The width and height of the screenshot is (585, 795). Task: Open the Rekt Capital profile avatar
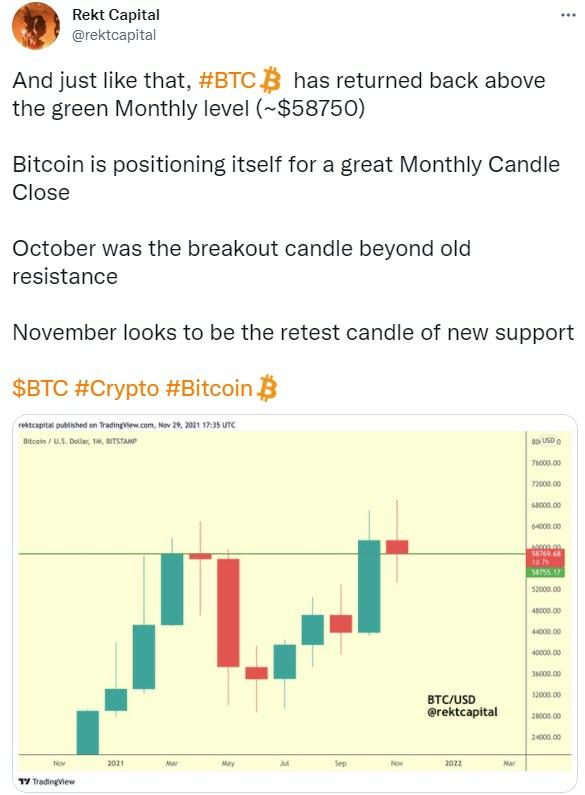click(35, 25)
